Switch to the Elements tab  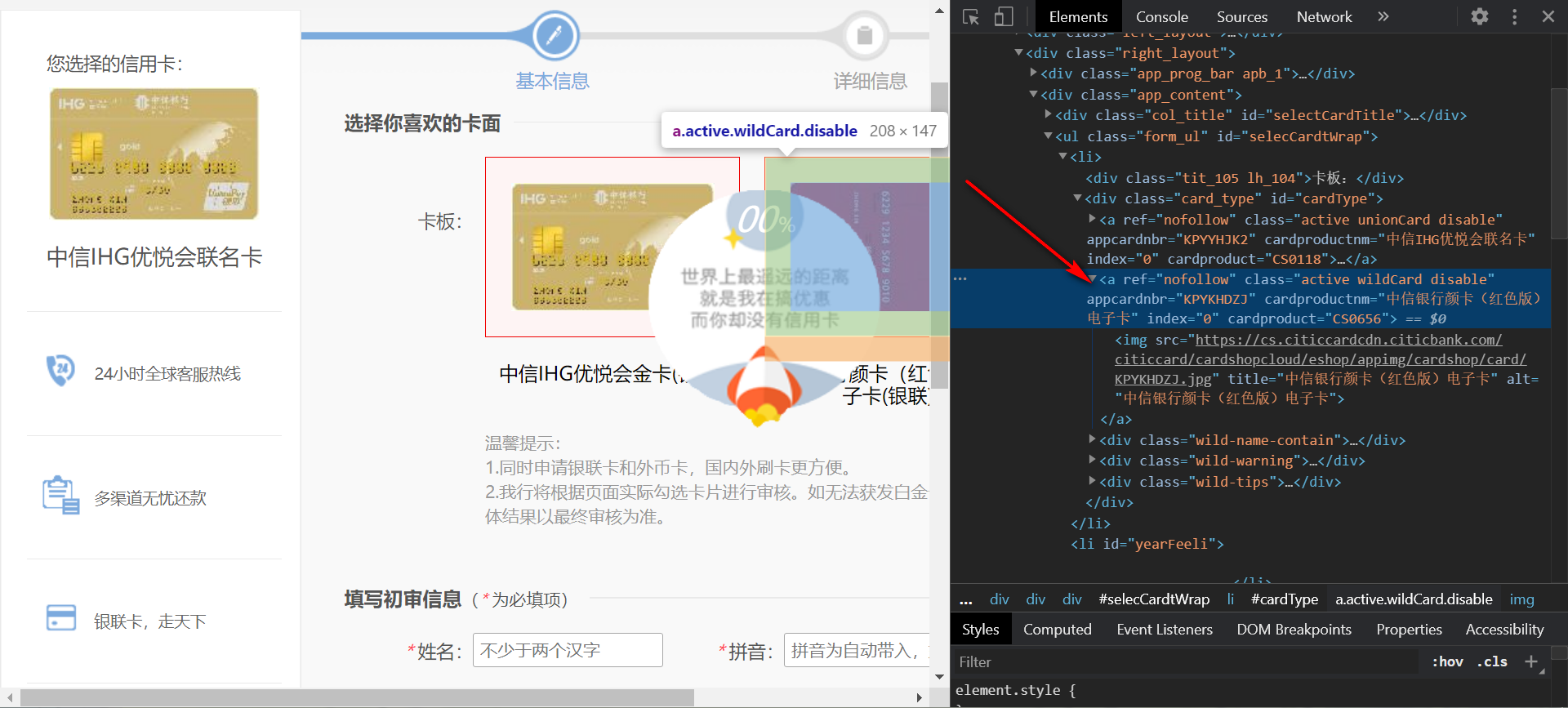1078,17
